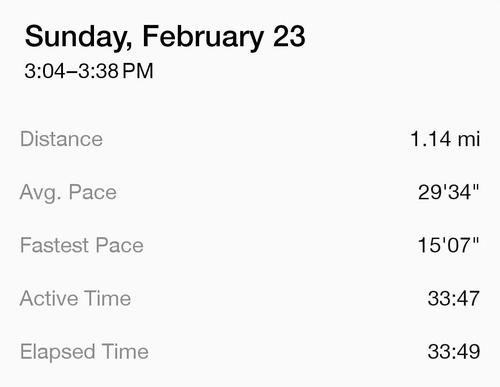Click the 3:04 start time

(x=45, y=71)
